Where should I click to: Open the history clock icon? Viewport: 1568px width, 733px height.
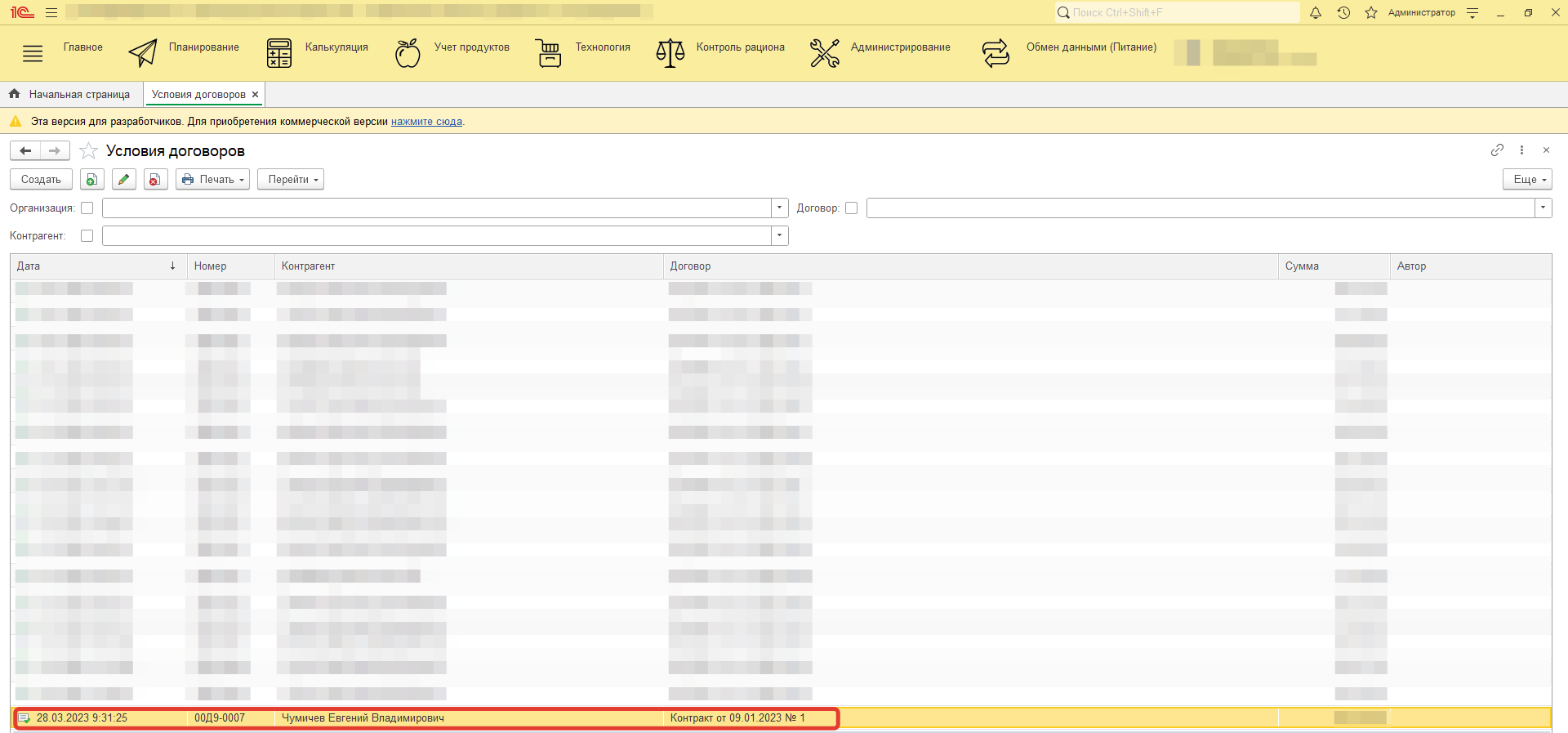tap(1343, 13)
